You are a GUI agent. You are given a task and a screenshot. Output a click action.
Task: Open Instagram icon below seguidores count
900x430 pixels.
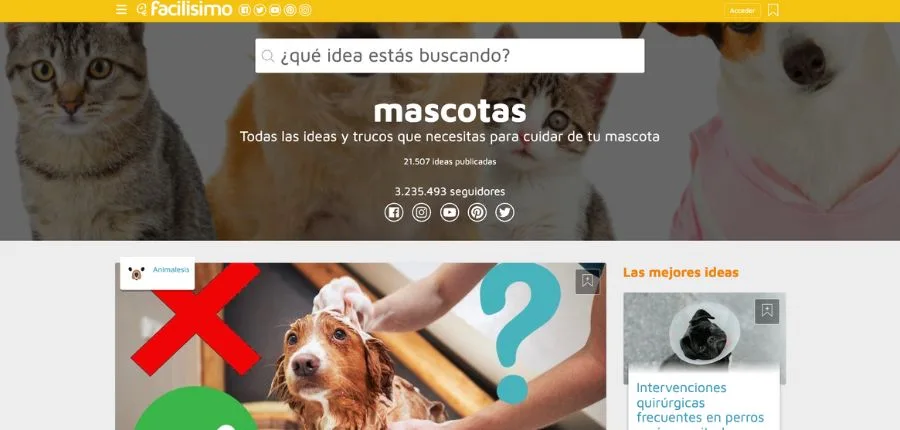421,212
